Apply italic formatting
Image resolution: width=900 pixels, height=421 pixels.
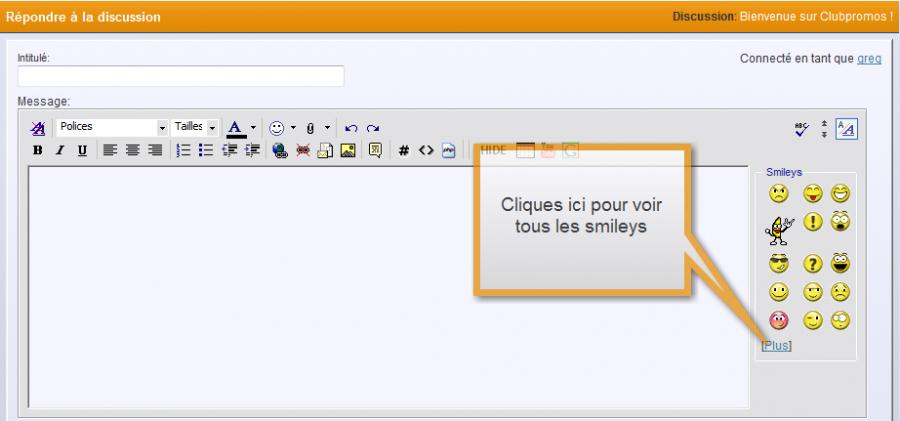click(59, 151)
